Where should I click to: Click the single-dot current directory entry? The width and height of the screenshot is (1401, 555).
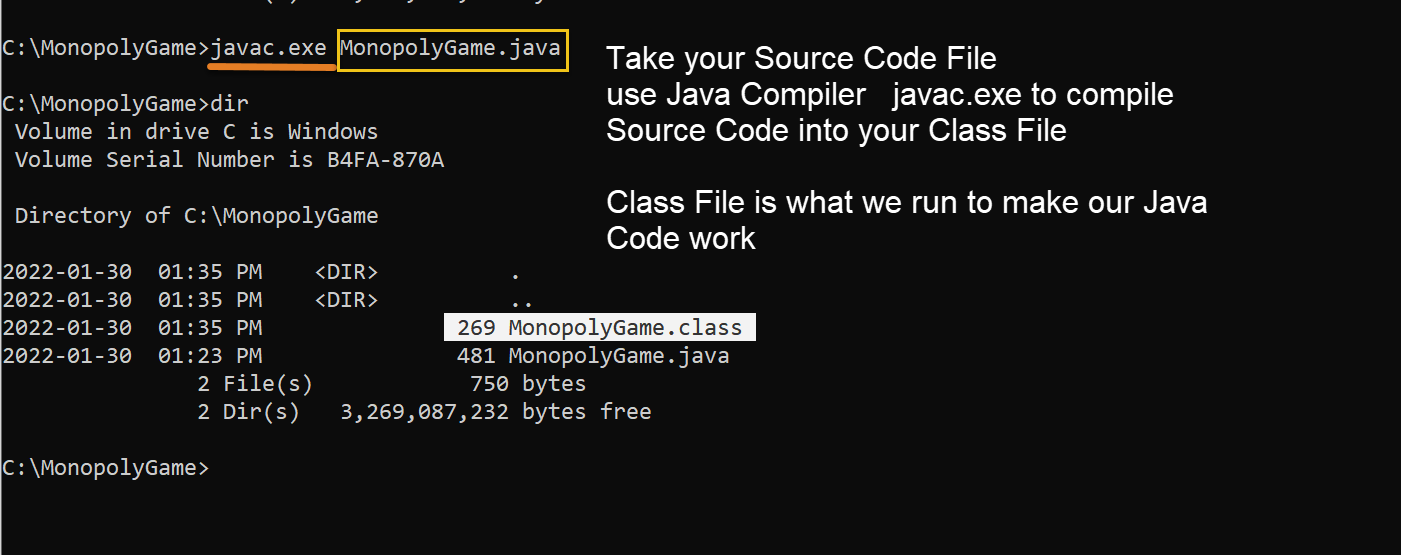515,272
